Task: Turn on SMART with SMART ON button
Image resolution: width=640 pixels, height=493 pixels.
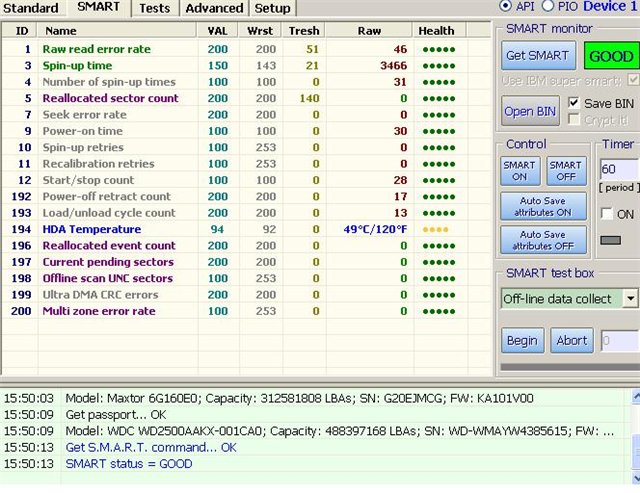Action: [x=521, y=171]
